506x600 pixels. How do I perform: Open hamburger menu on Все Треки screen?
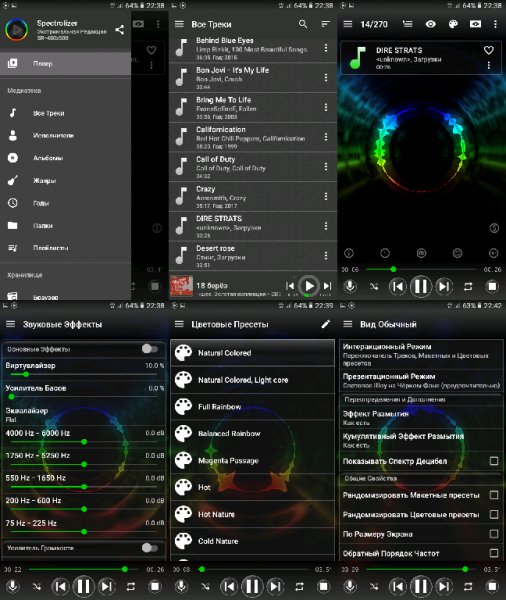point(179,24)
